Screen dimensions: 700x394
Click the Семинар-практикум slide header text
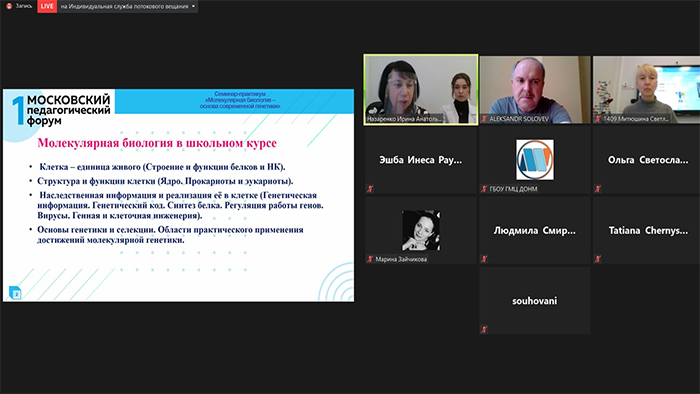(240, 100)
